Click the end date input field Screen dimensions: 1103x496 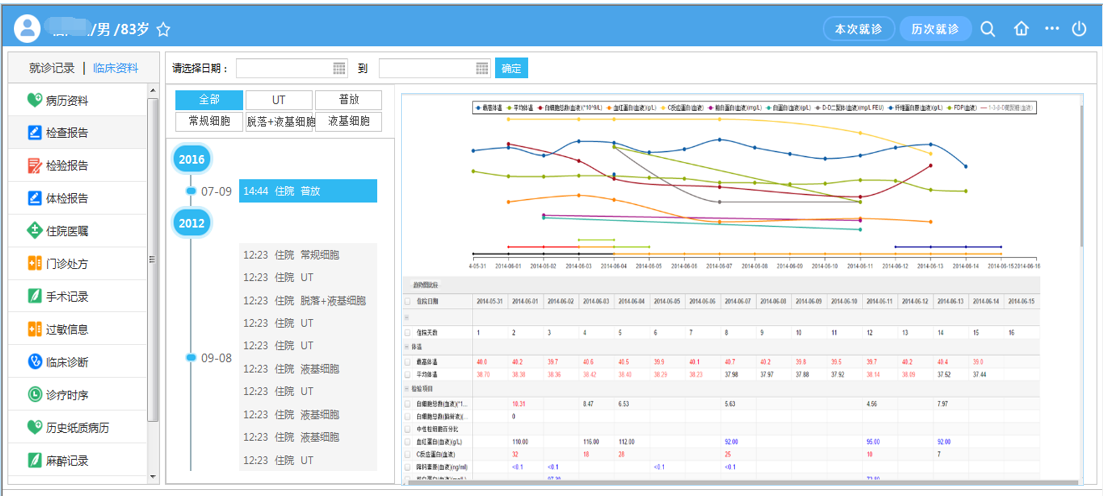[434, 68]
